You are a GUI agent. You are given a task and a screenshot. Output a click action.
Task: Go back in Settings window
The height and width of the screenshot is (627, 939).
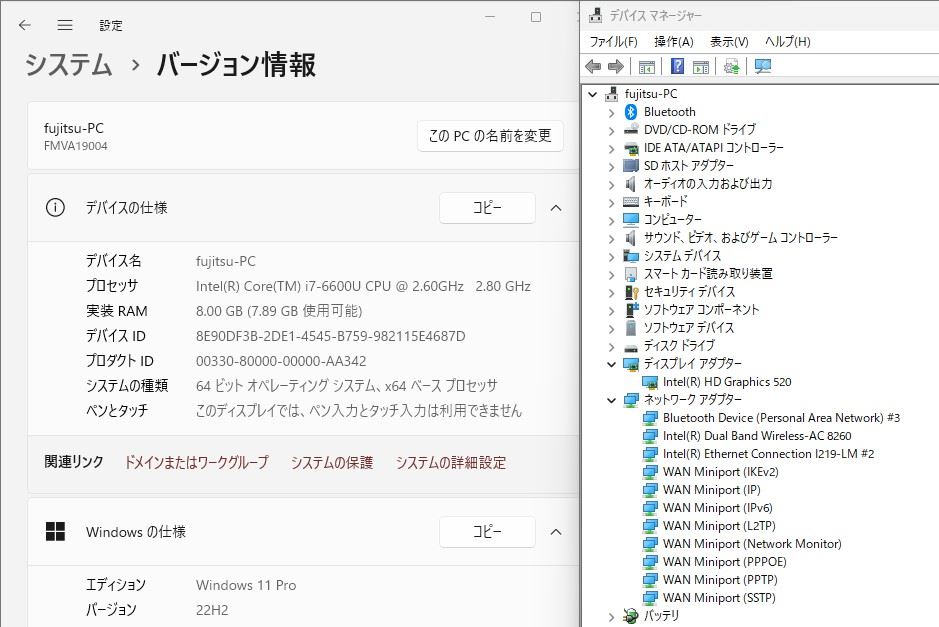[25, 25]
